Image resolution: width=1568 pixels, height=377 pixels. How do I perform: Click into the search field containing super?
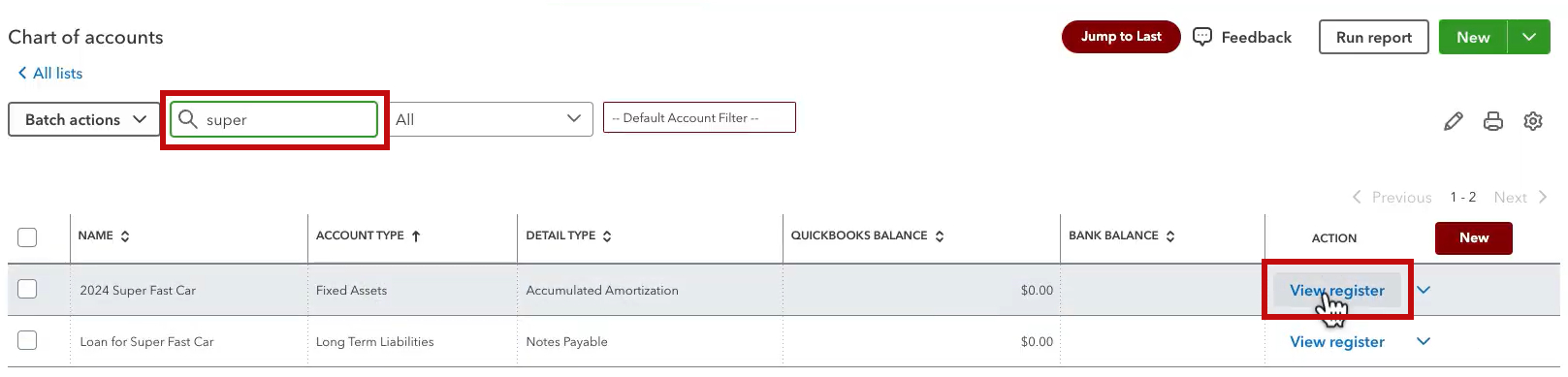point(274,119)
